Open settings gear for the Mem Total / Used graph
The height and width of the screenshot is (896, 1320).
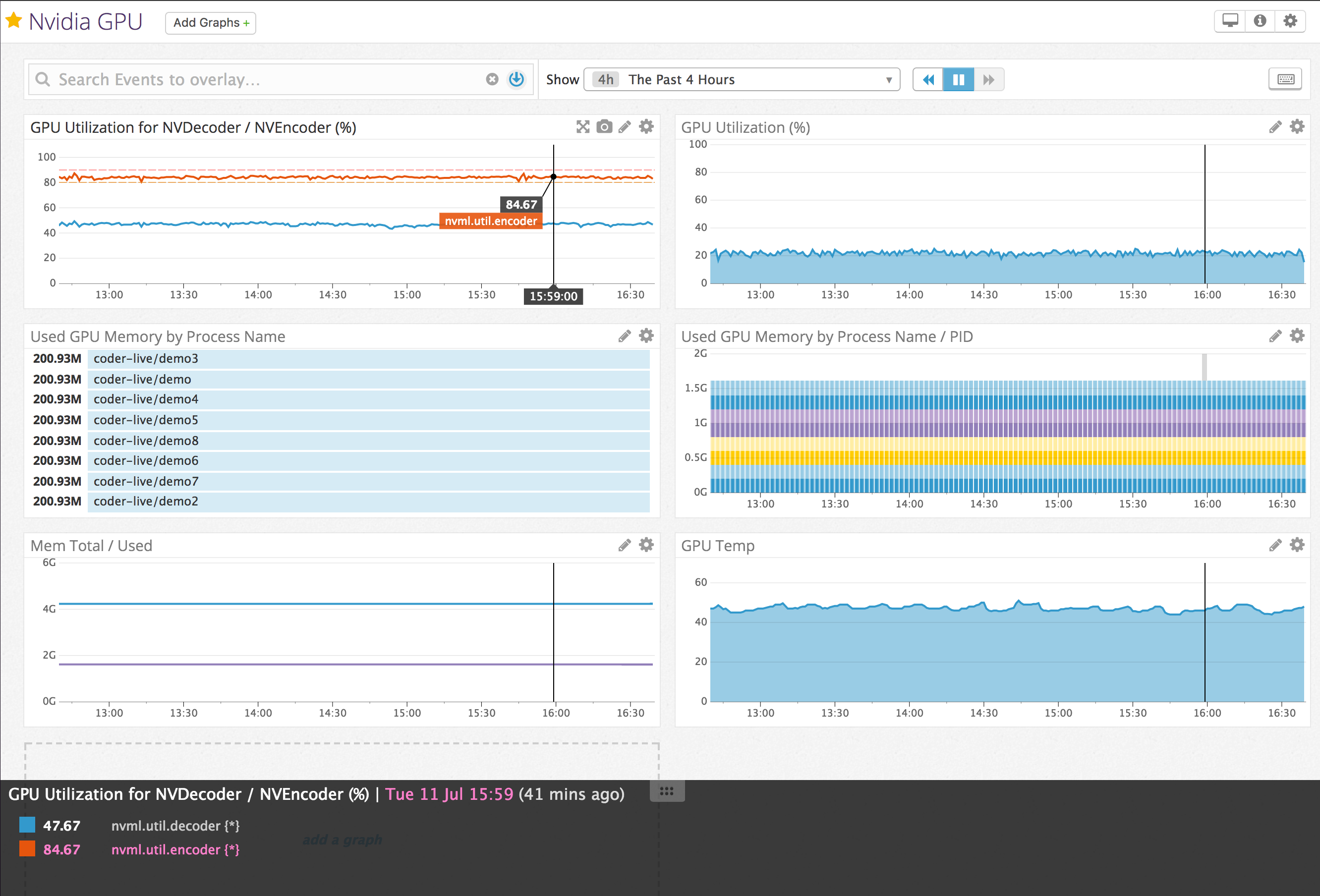(646, 545)
